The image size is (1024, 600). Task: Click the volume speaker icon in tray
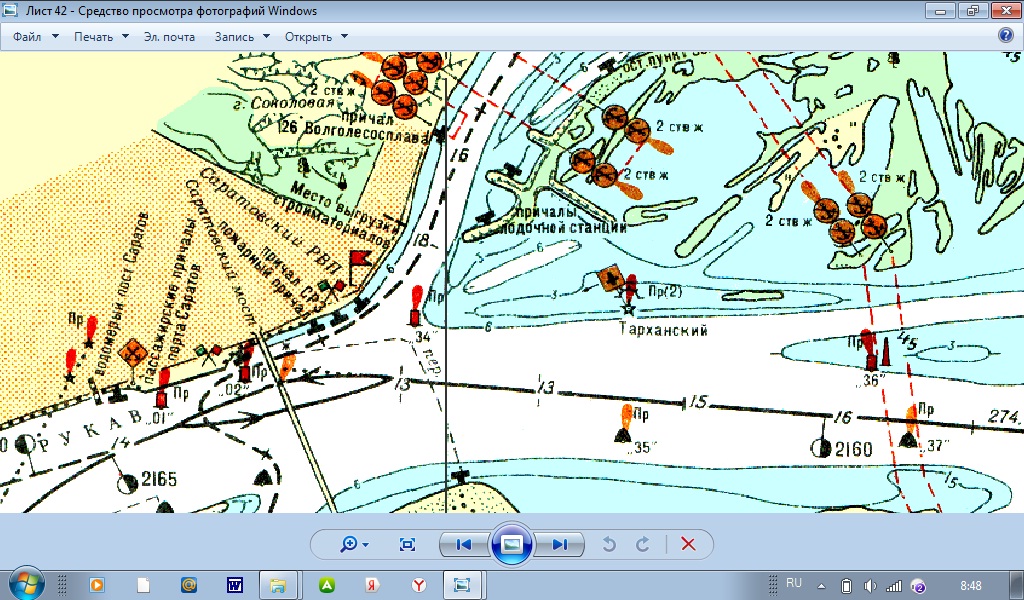pyautogui.click(x=870, y=585)
